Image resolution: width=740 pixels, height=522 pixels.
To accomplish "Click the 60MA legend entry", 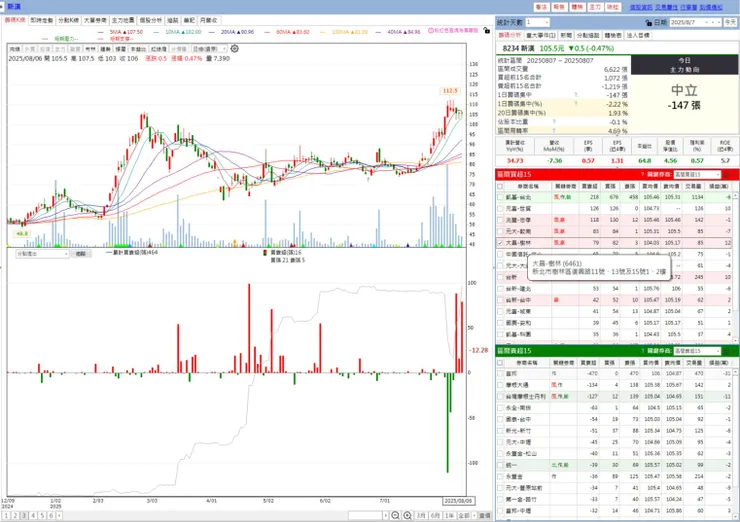I will click(287, 32).
